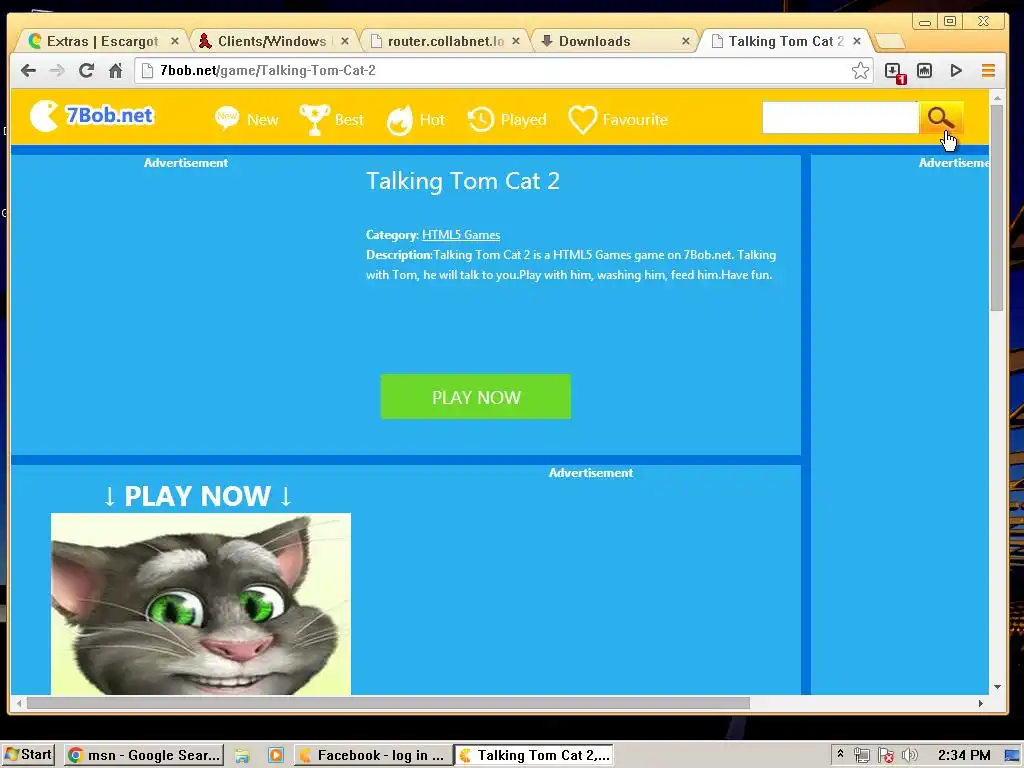Reload the page with the refresh icon
The image size is (1024, 768).
click(x=86, y=71)
